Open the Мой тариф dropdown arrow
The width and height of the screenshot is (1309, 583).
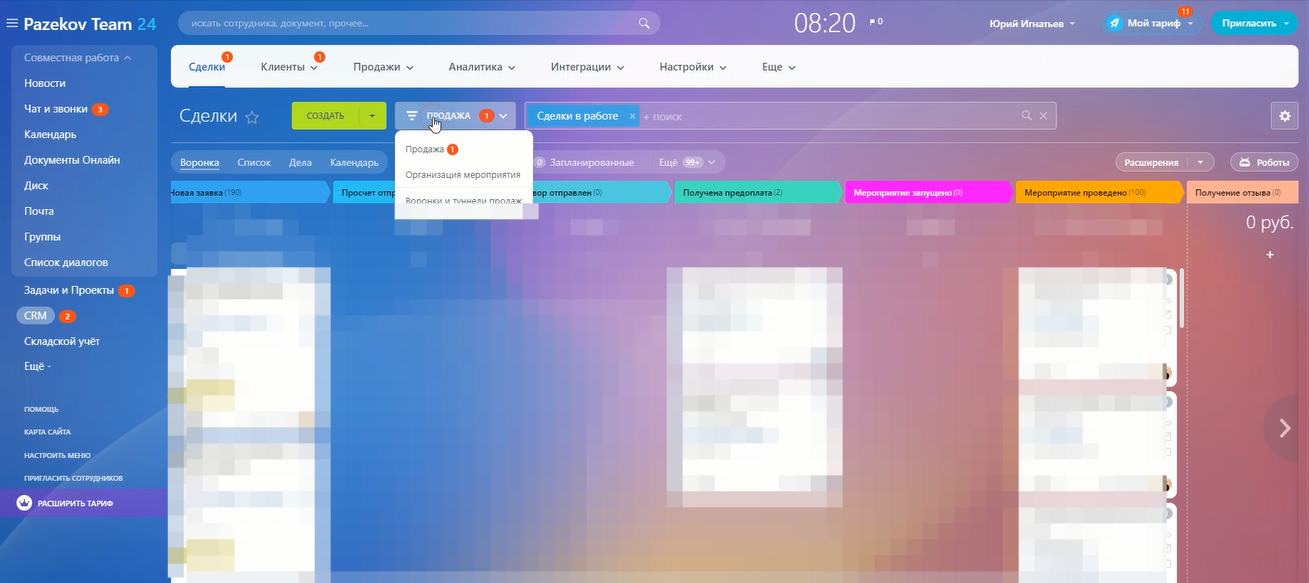coord(1190,23)
